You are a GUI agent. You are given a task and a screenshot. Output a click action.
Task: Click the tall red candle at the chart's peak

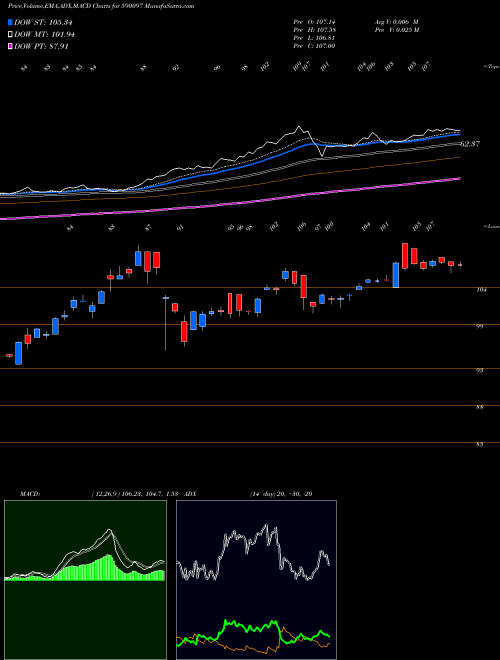click(405, 255)
